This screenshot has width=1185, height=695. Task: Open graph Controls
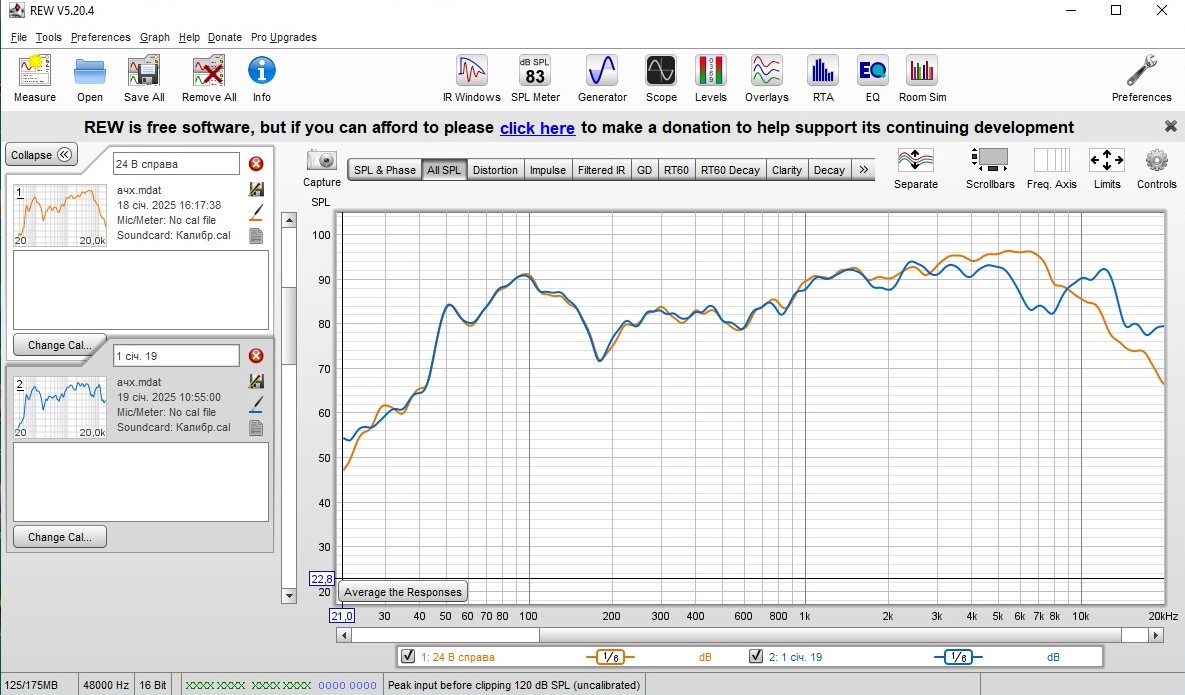click(1156, 168)
